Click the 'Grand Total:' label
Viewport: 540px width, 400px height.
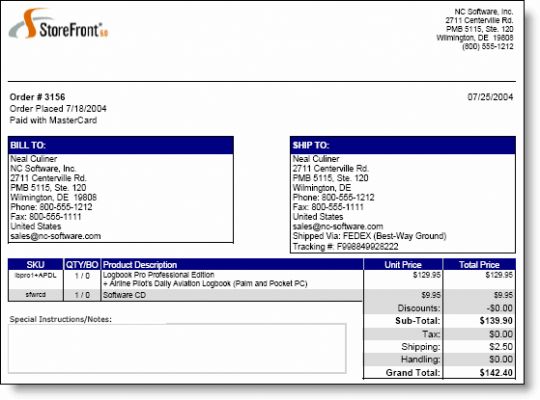[413, 372]
